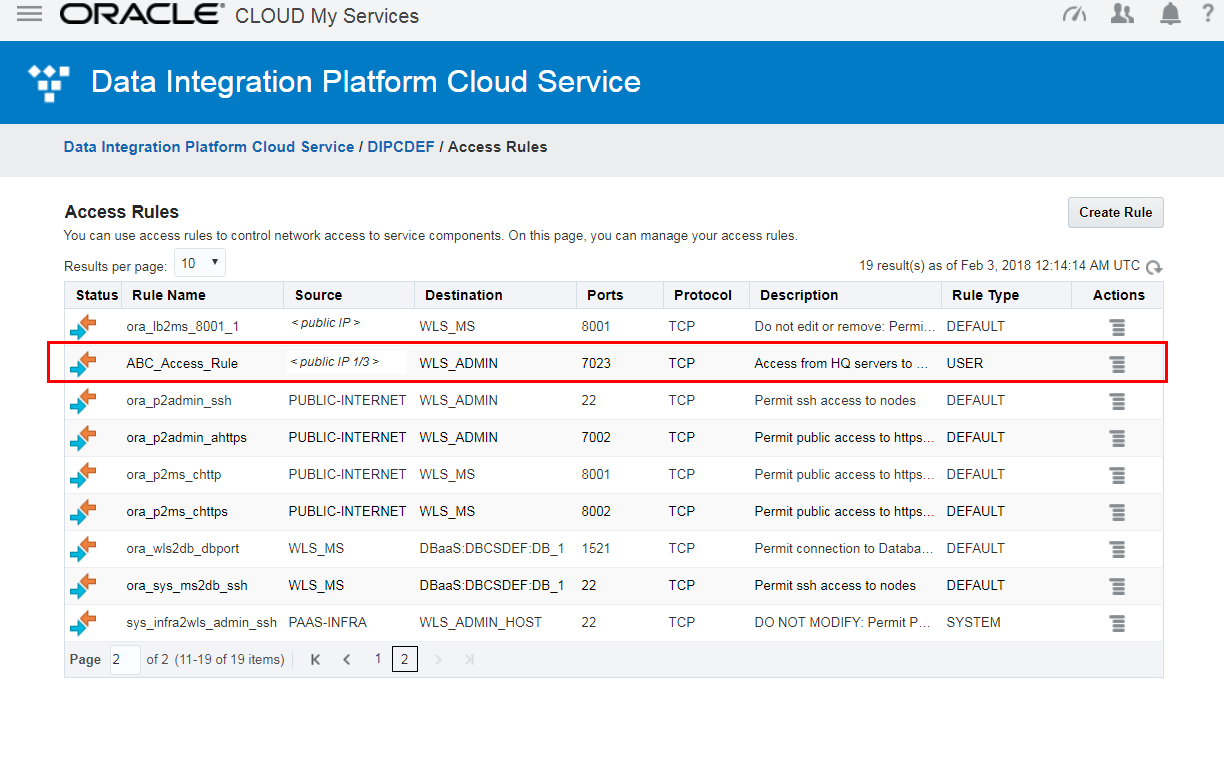Viewport: 1224px width, 781px height.
Task: Open the hamburger navigation menu
Action: pos(30,14)
